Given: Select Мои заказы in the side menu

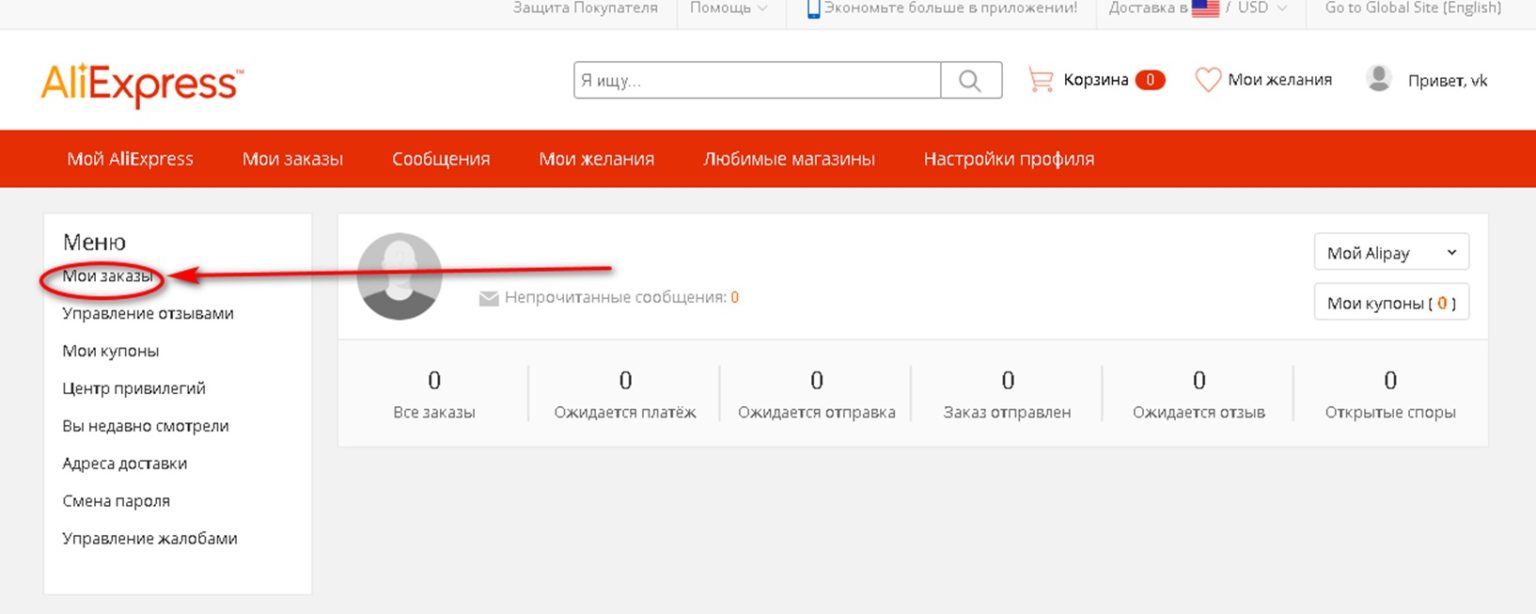Looking at the screenshot, I should point(107,276).
